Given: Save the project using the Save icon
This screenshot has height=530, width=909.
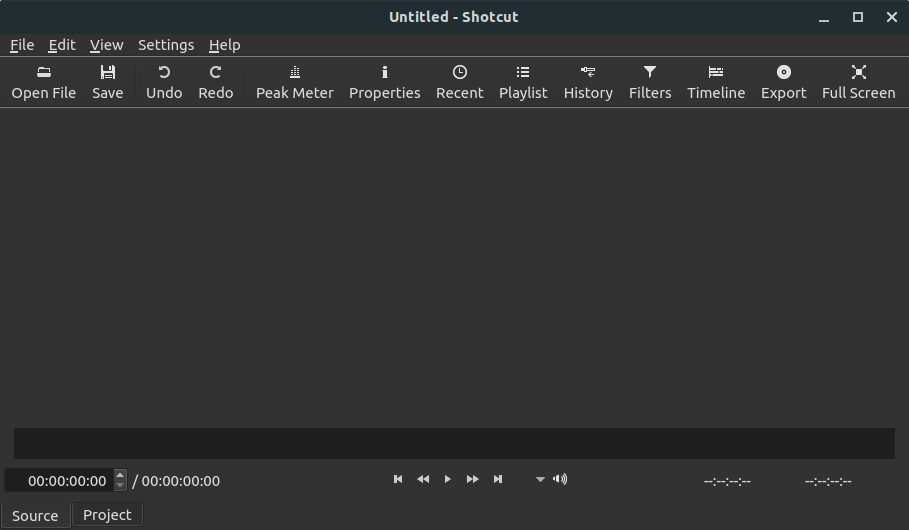Looking at the screenshot, I should [x=107, y=81].
